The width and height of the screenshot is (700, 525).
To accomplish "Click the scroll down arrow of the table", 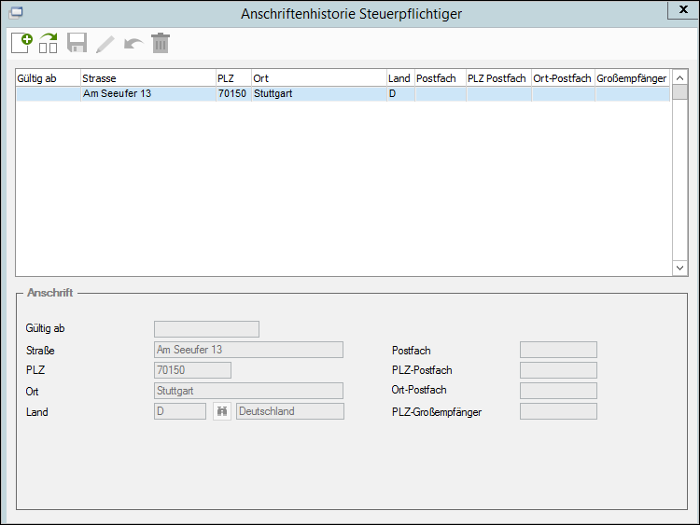I will [680, 268].
